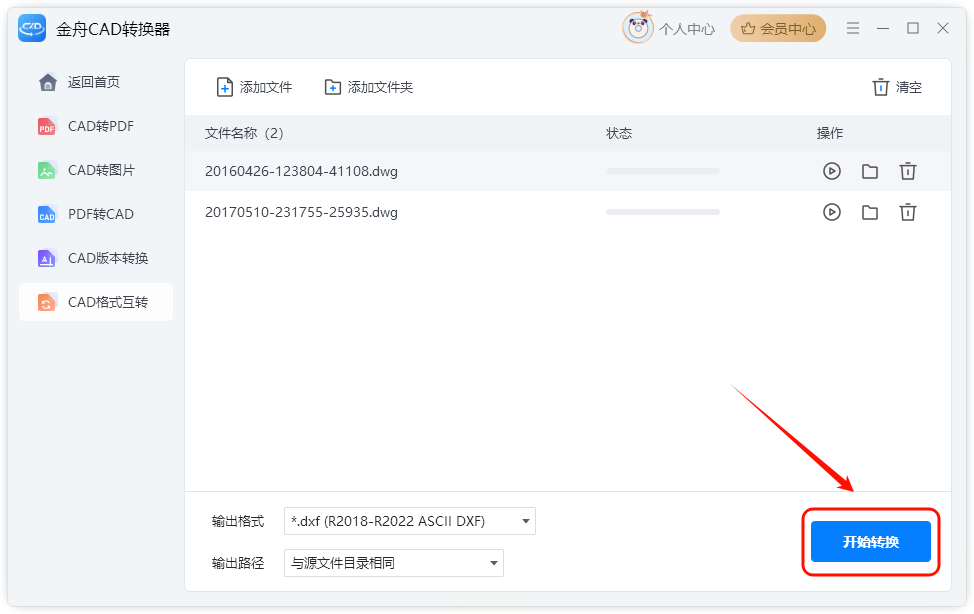974x614 pixels.
Task: Open 个人中心 panda avatar
Action: [x=638, y=28]
